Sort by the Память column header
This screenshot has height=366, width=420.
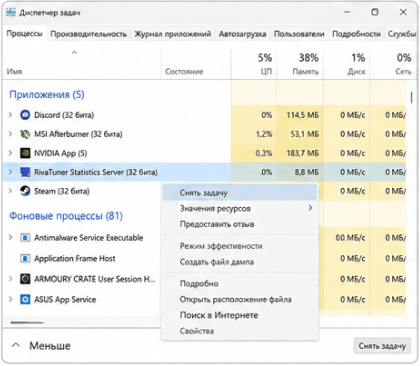click(x=300, y=64)
